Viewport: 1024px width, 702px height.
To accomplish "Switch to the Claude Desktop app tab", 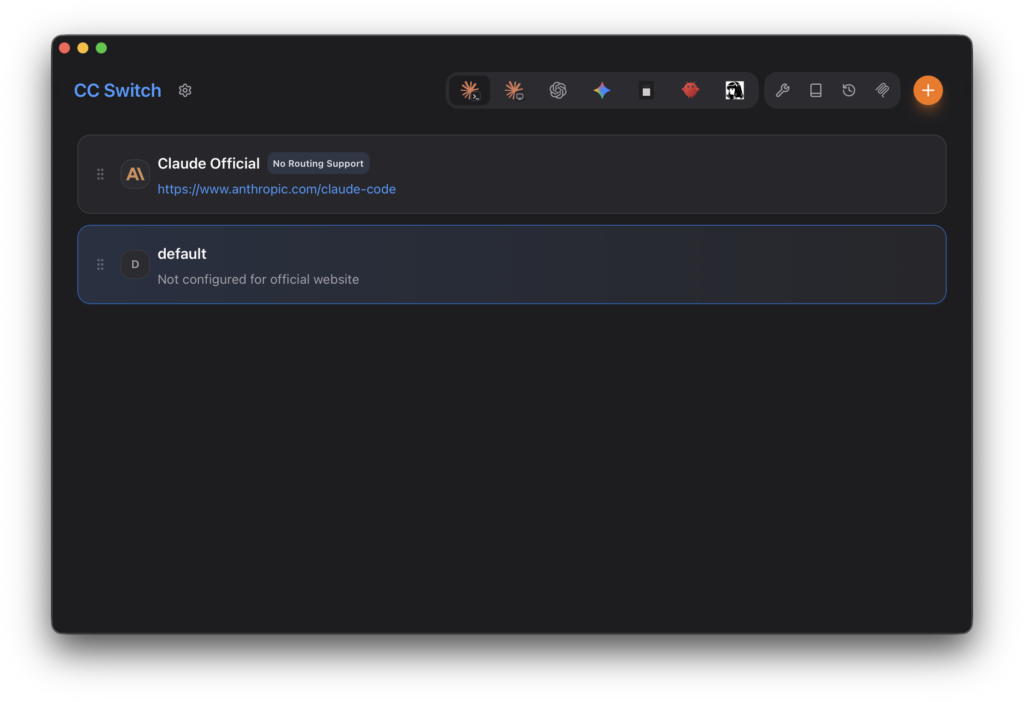I will [514, 90].
